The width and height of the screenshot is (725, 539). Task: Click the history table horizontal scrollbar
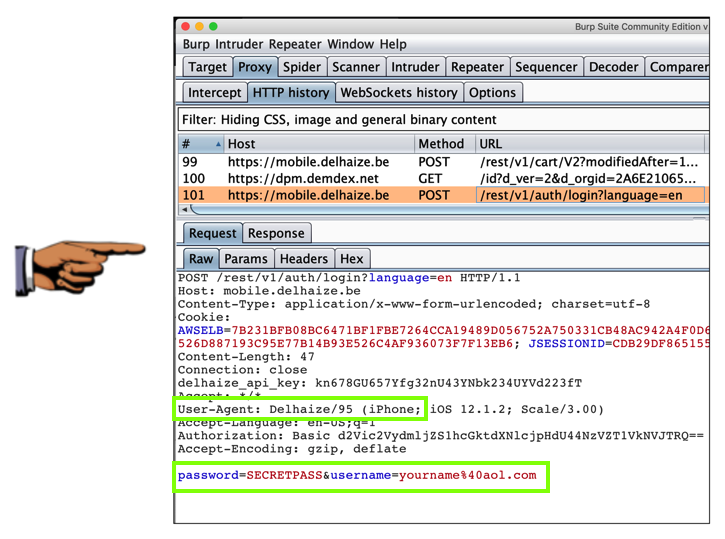449,210
